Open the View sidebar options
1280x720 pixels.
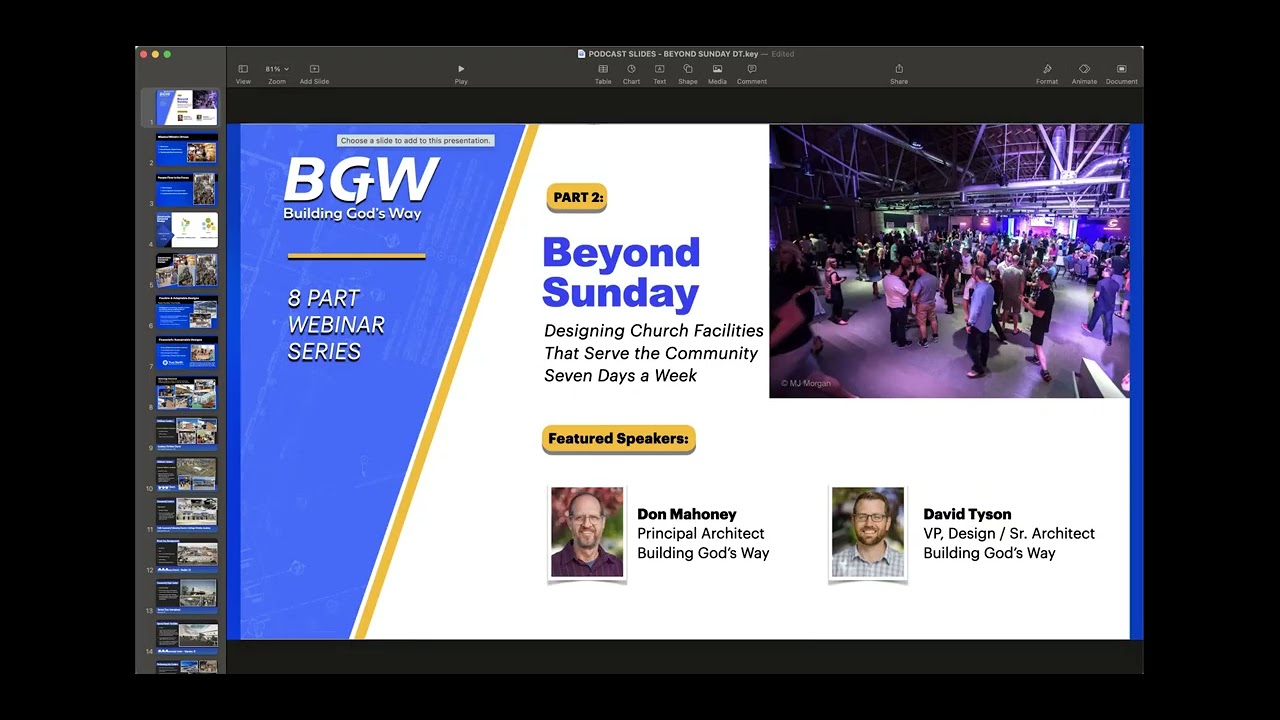(243, 73)
